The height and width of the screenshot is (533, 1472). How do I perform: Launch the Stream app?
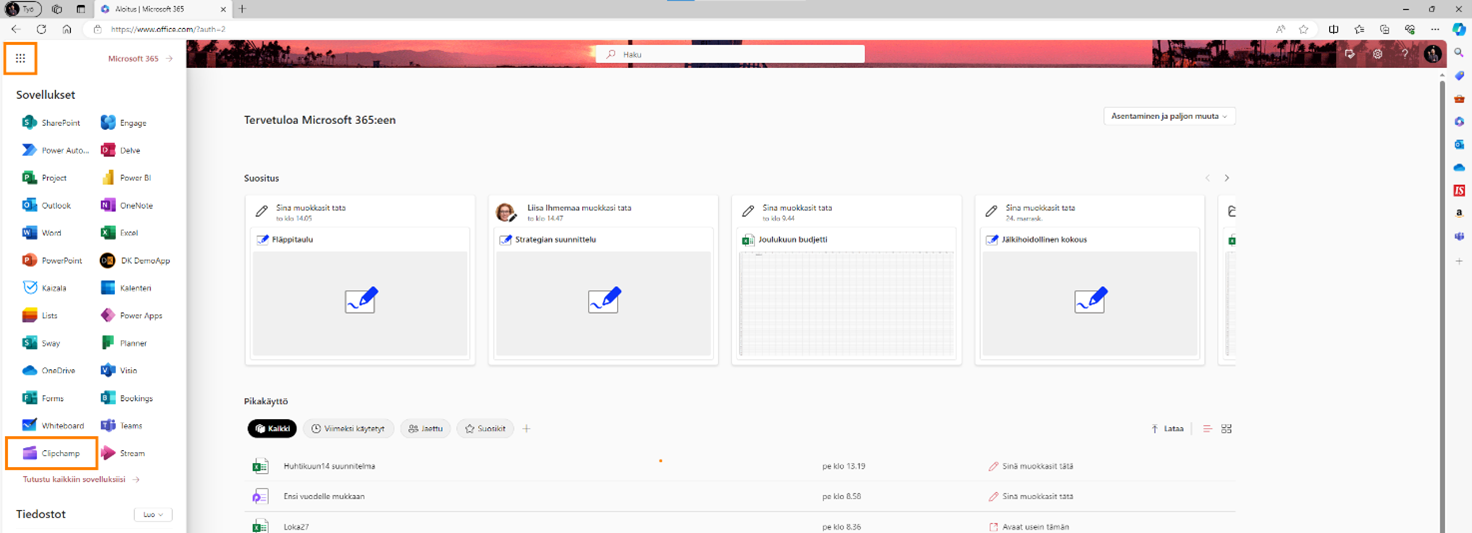pyautogui.click(x=124, y=453)
